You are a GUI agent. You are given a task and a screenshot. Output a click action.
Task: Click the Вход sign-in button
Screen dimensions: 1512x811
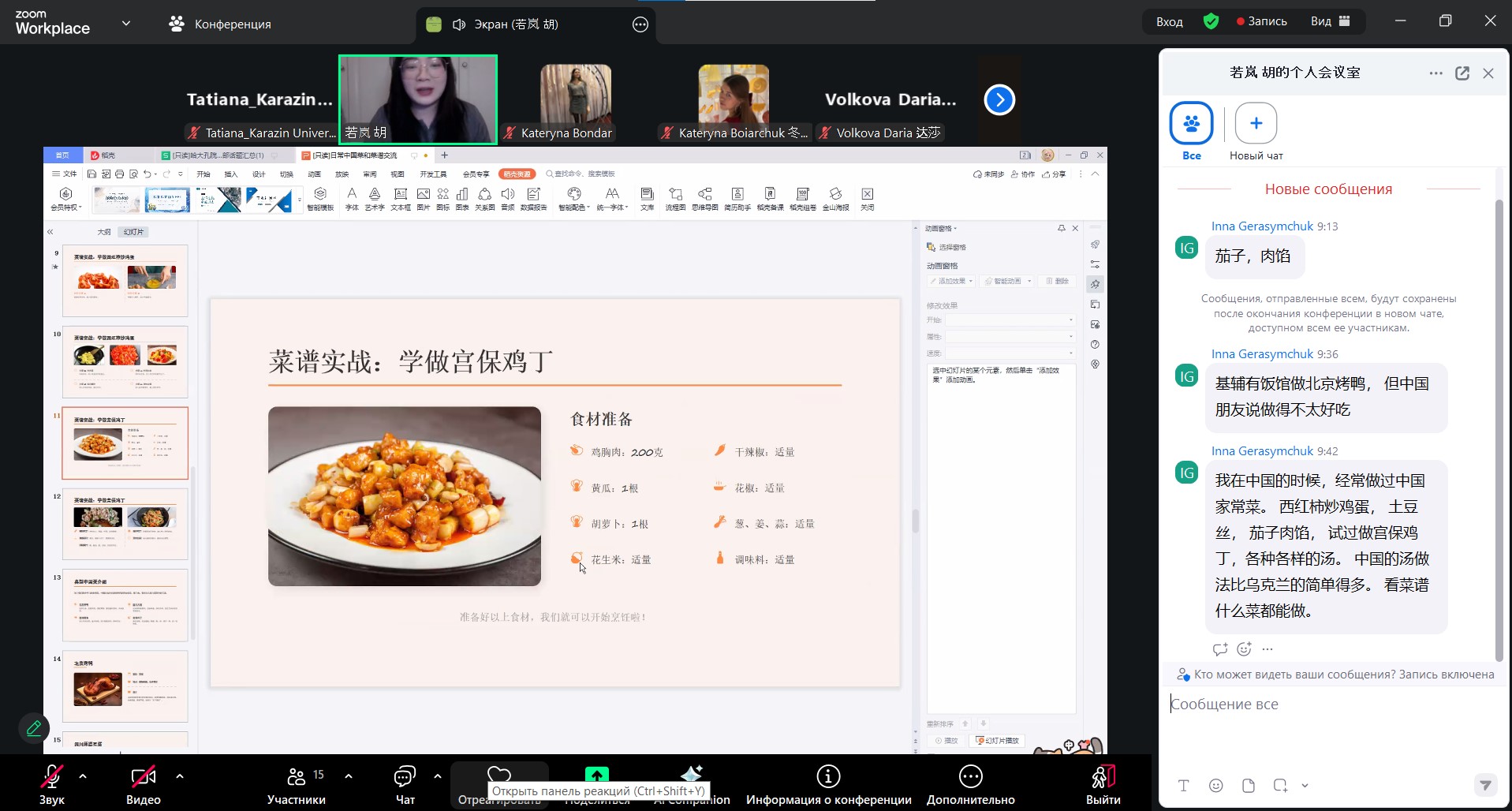1169,21
